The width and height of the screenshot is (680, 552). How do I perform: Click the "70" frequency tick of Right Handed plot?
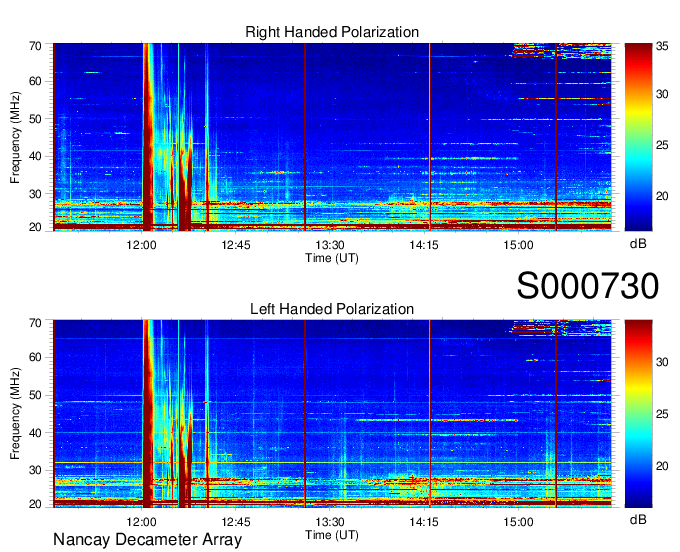click(35, 46)
